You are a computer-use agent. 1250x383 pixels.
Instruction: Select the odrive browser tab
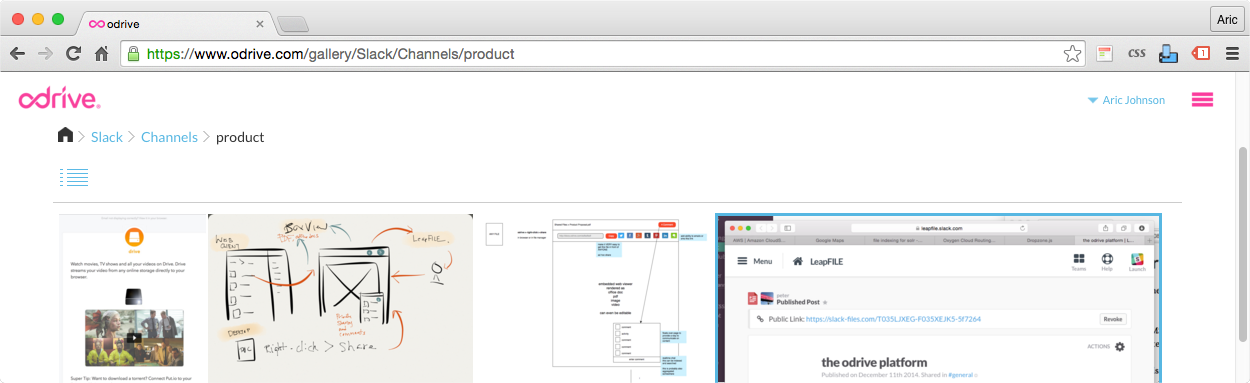point(177,23)
